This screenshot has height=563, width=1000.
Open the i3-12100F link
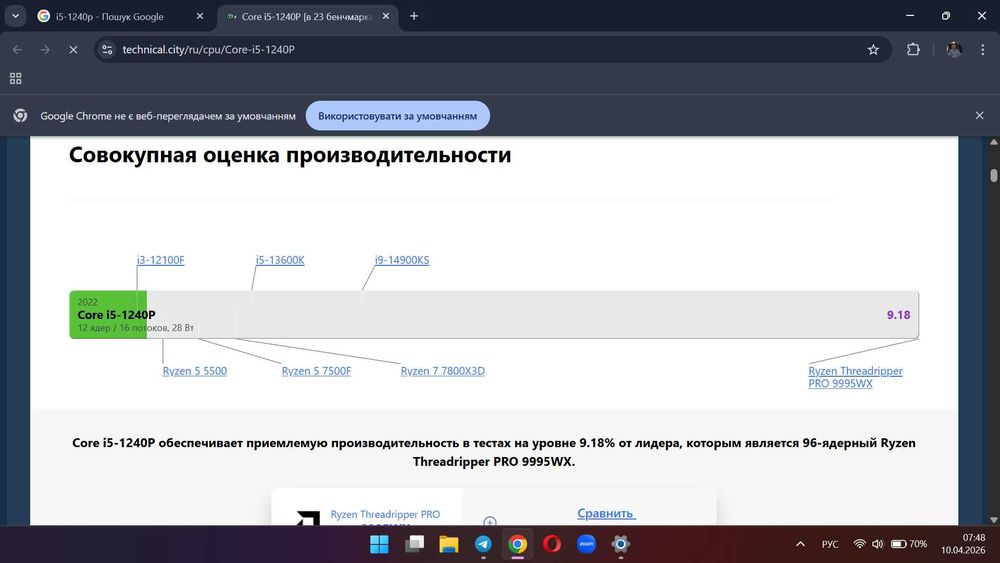(161, 260)
